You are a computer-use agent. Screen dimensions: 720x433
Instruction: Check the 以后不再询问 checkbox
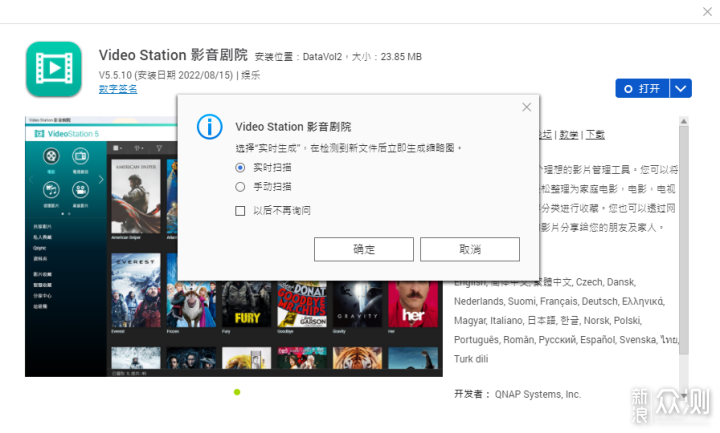240,211
